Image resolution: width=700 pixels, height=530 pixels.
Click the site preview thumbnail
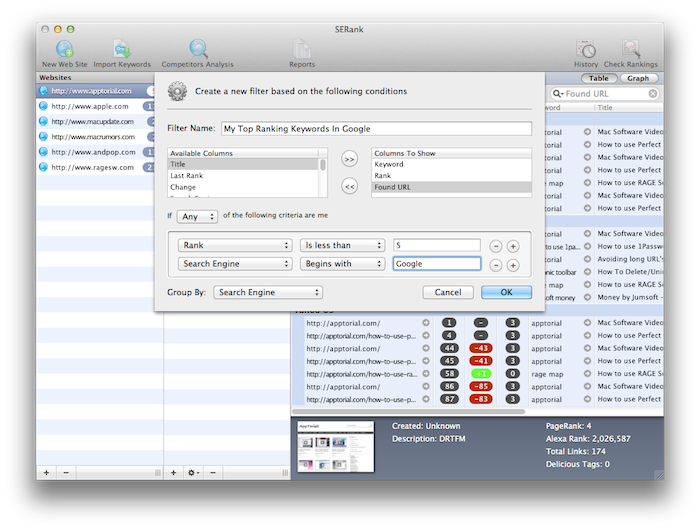[336, 447]
